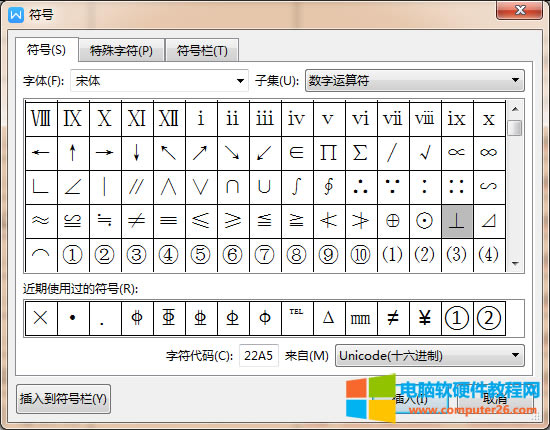Click the 取消 cancel button

pyautogui.click(x=495, y=399)
